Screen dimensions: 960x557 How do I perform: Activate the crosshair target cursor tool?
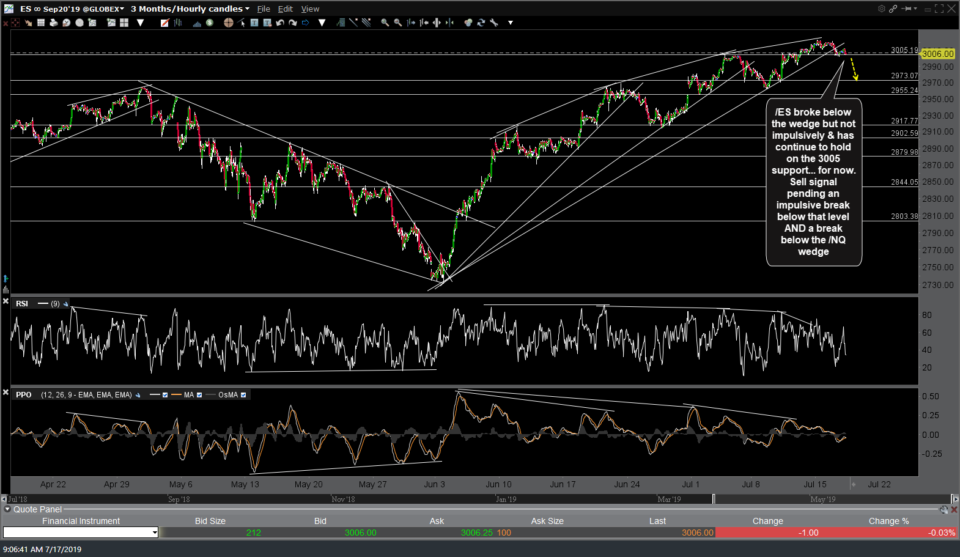click(228, 23)
